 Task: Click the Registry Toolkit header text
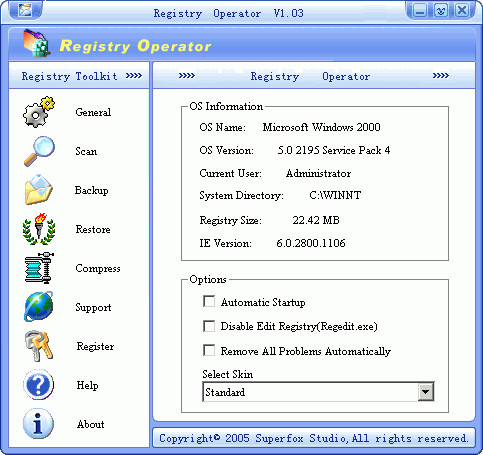tap(69, 76)
